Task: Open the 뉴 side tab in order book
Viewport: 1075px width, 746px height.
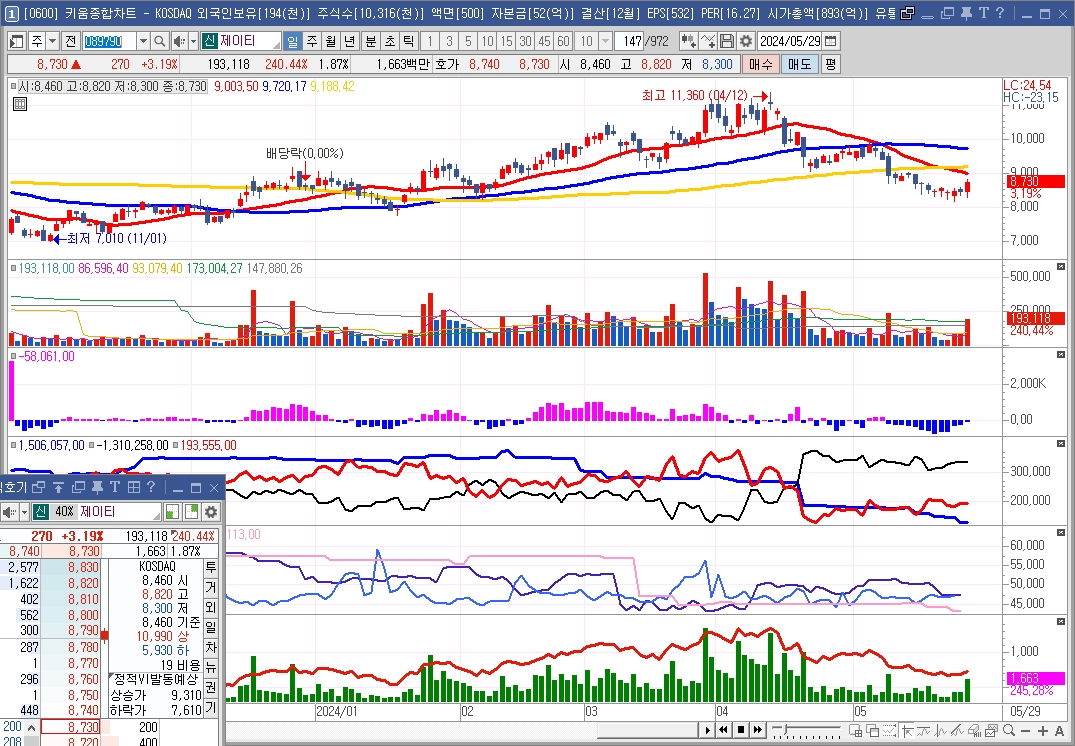Action: coord(210,667)
